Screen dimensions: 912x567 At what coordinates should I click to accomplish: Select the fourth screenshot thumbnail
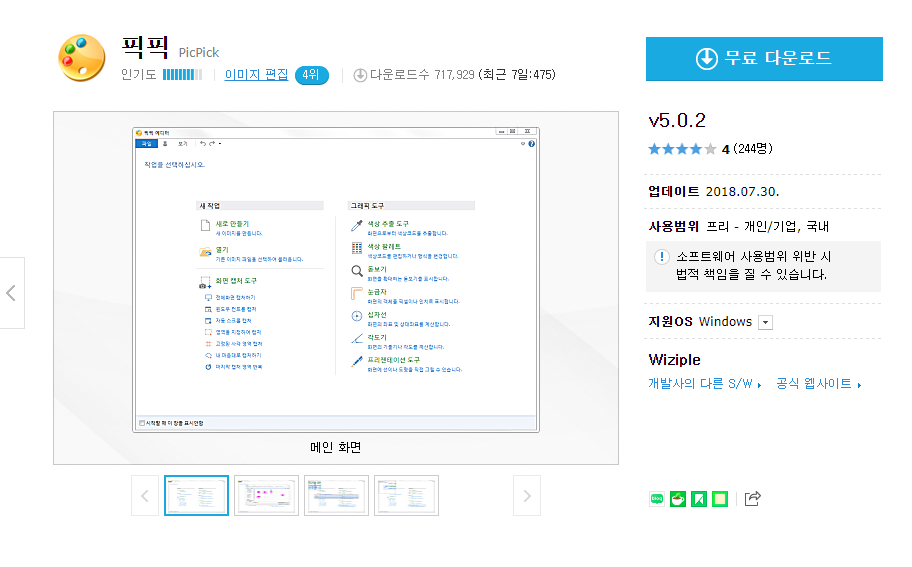406,495
